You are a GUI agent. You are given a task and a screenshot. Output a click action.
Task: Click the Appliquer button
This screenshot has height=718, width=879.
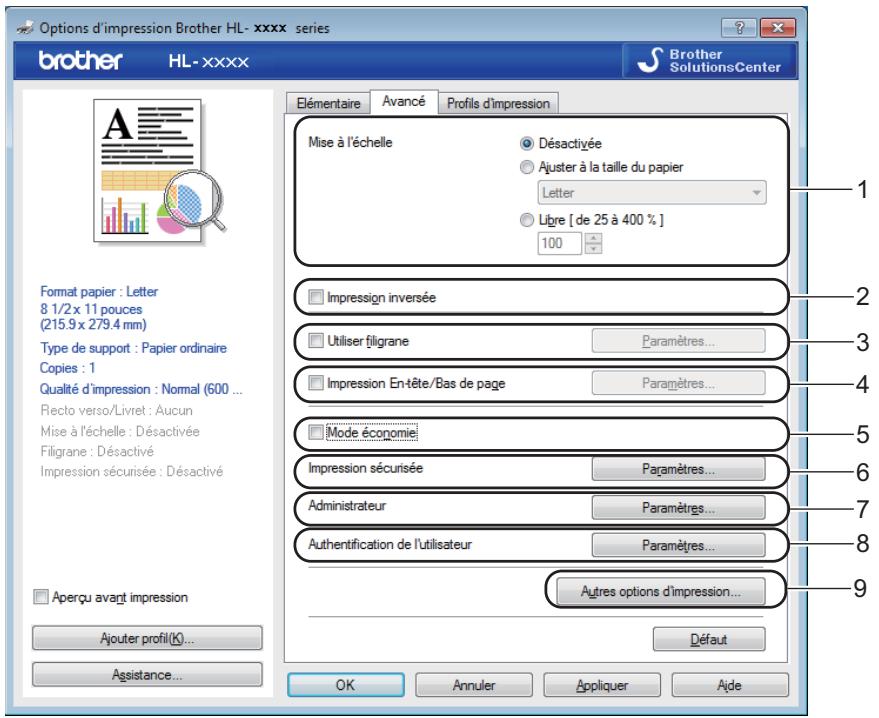point(602,685)
